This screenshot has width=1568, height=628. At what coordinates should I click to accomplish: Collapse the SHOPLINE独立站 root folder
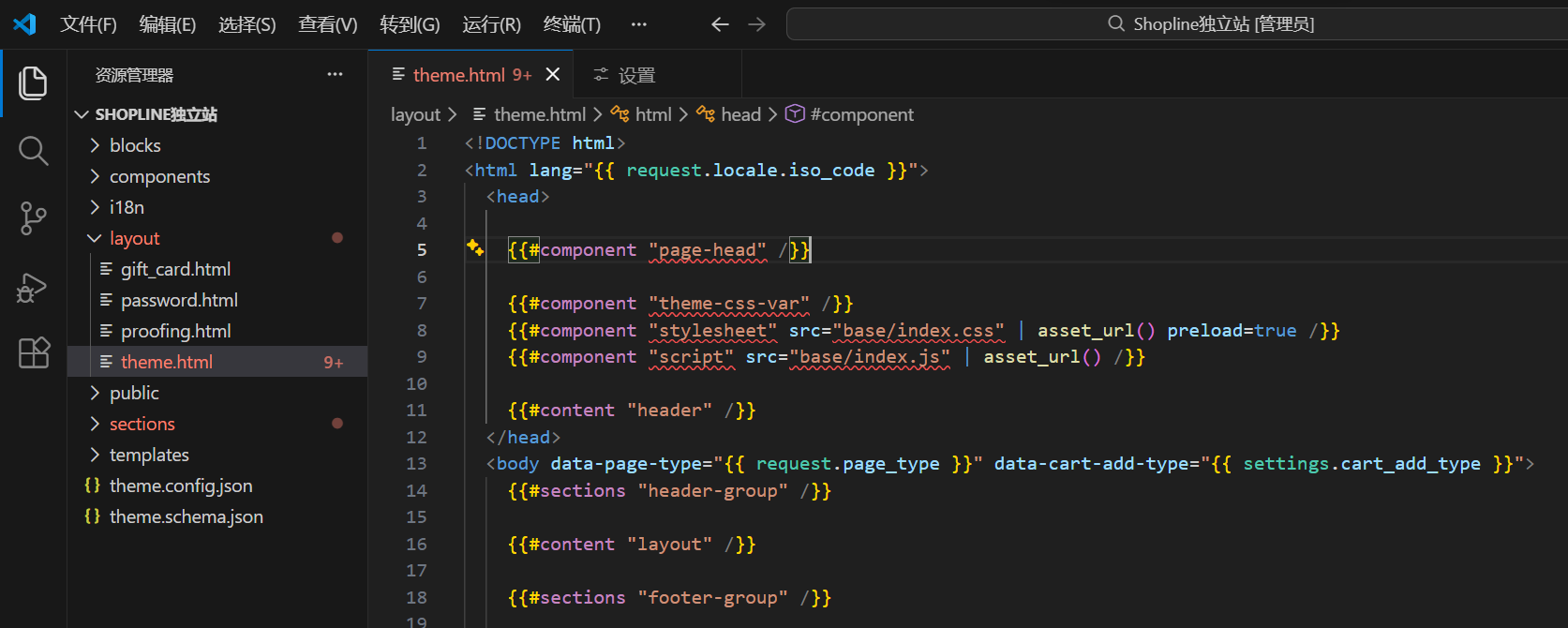pyautogui.click(x=156, y=114)
